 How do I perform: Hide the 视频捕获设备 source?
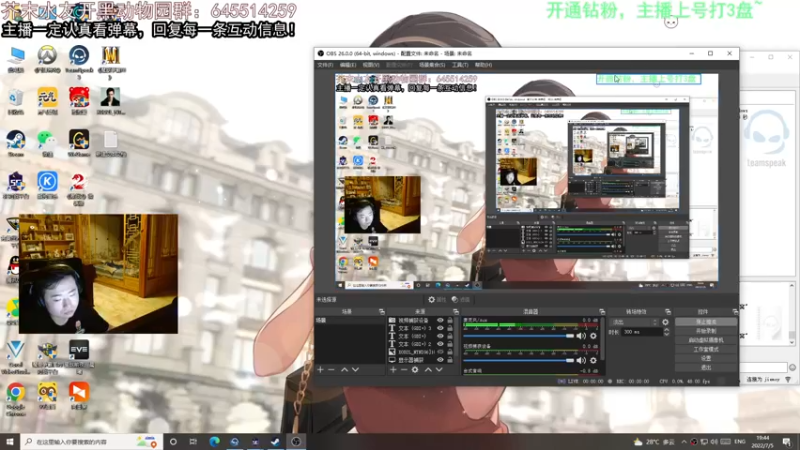click(x=440, y=320)
